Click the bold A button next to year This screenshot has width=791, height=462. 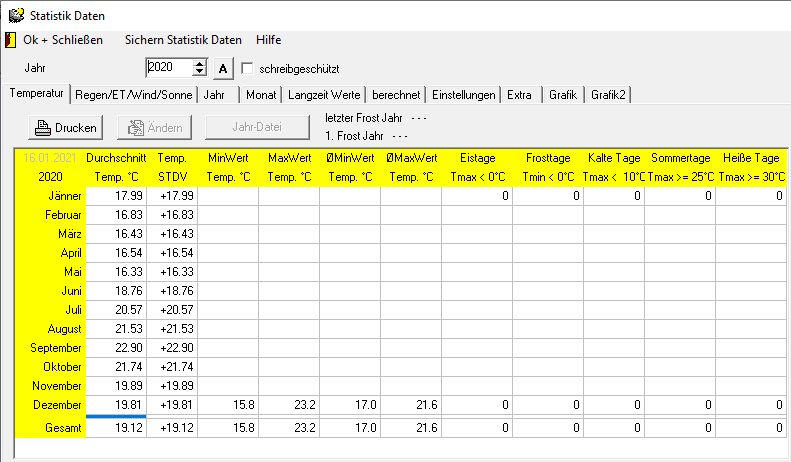pyautogui.click(x=224, y=68)
